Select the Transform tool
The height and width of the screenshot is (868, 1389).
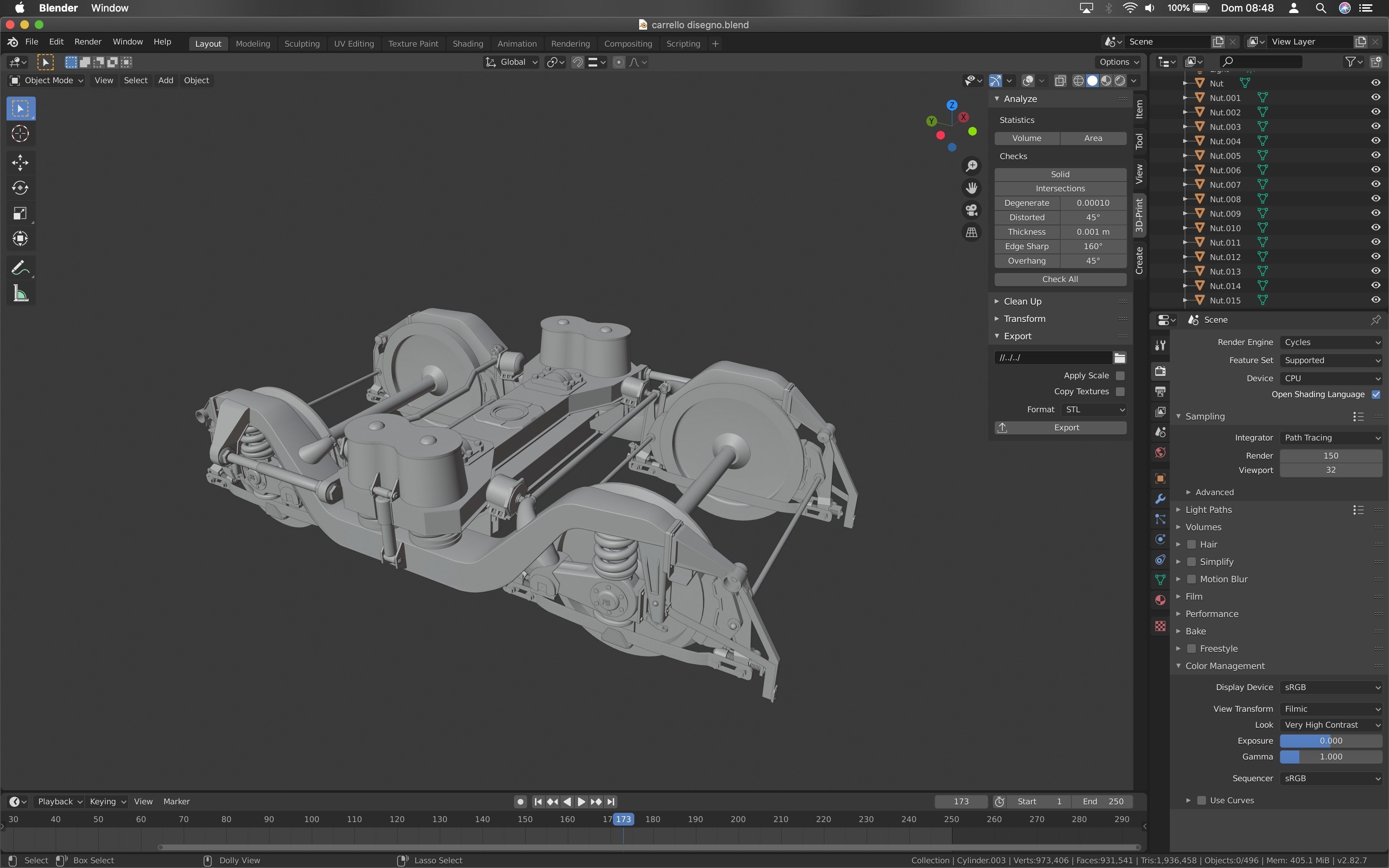point(21,238)
